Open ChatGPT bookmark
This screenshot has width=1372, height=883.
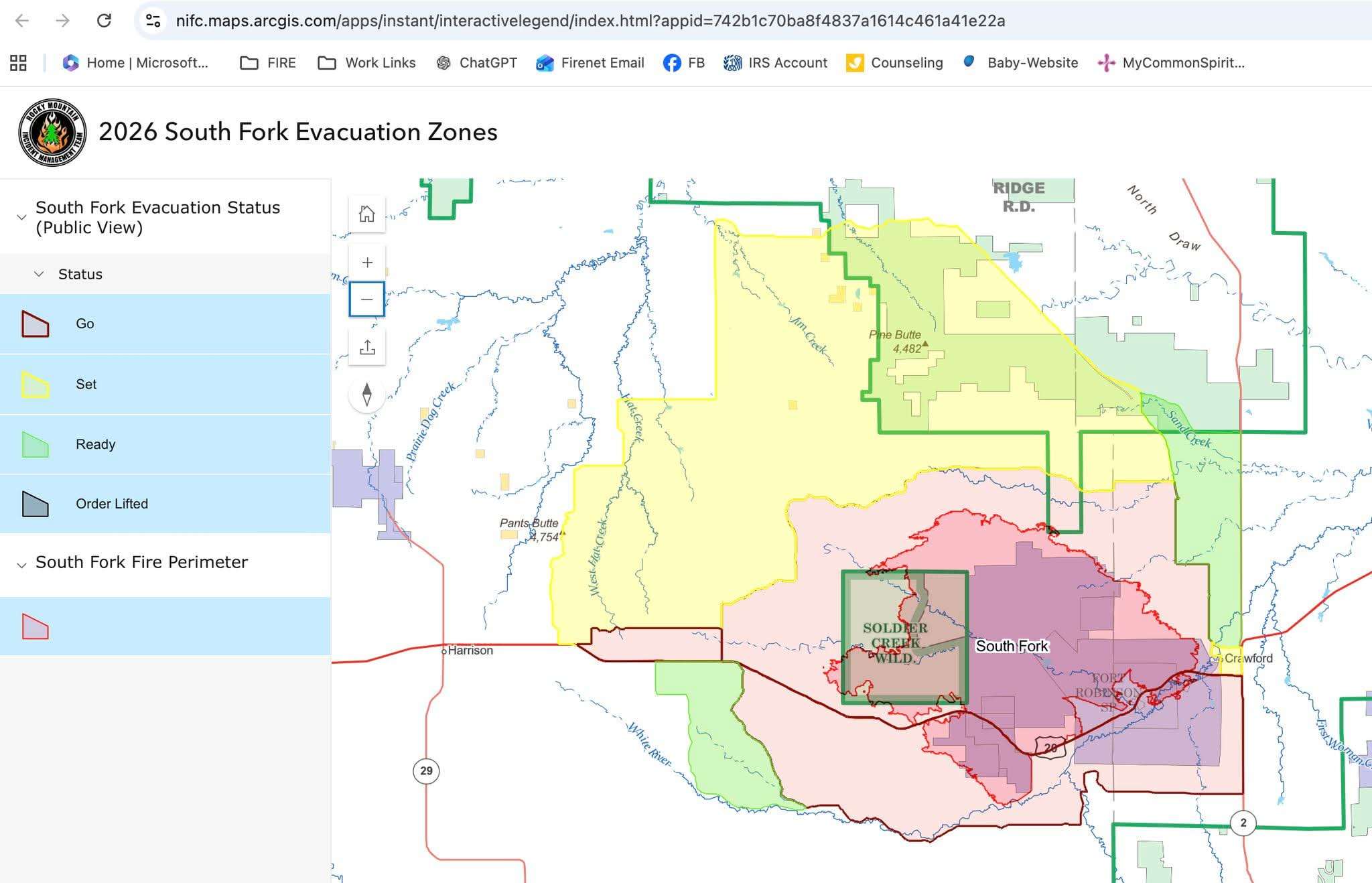(476, 63)
